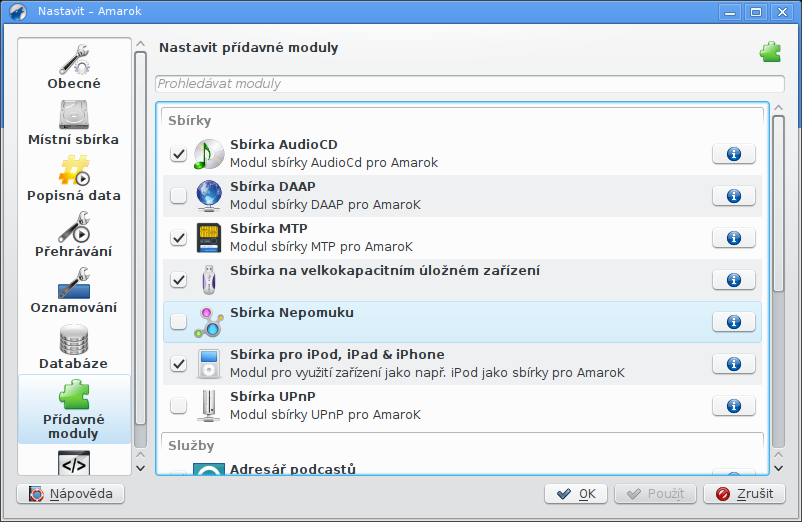Click the sidebar scroll up arrow
The height and width of the screenshot is (522, 802).
141,44
